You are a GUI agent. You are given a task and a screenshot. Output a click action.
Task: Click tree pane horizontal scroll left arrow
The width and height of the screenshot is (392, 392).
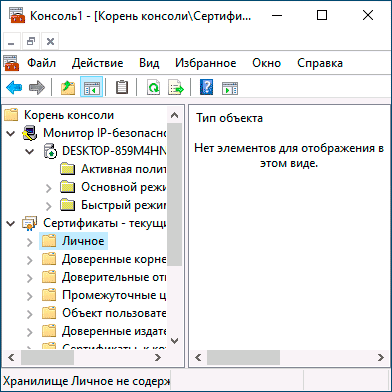[11, 358]
